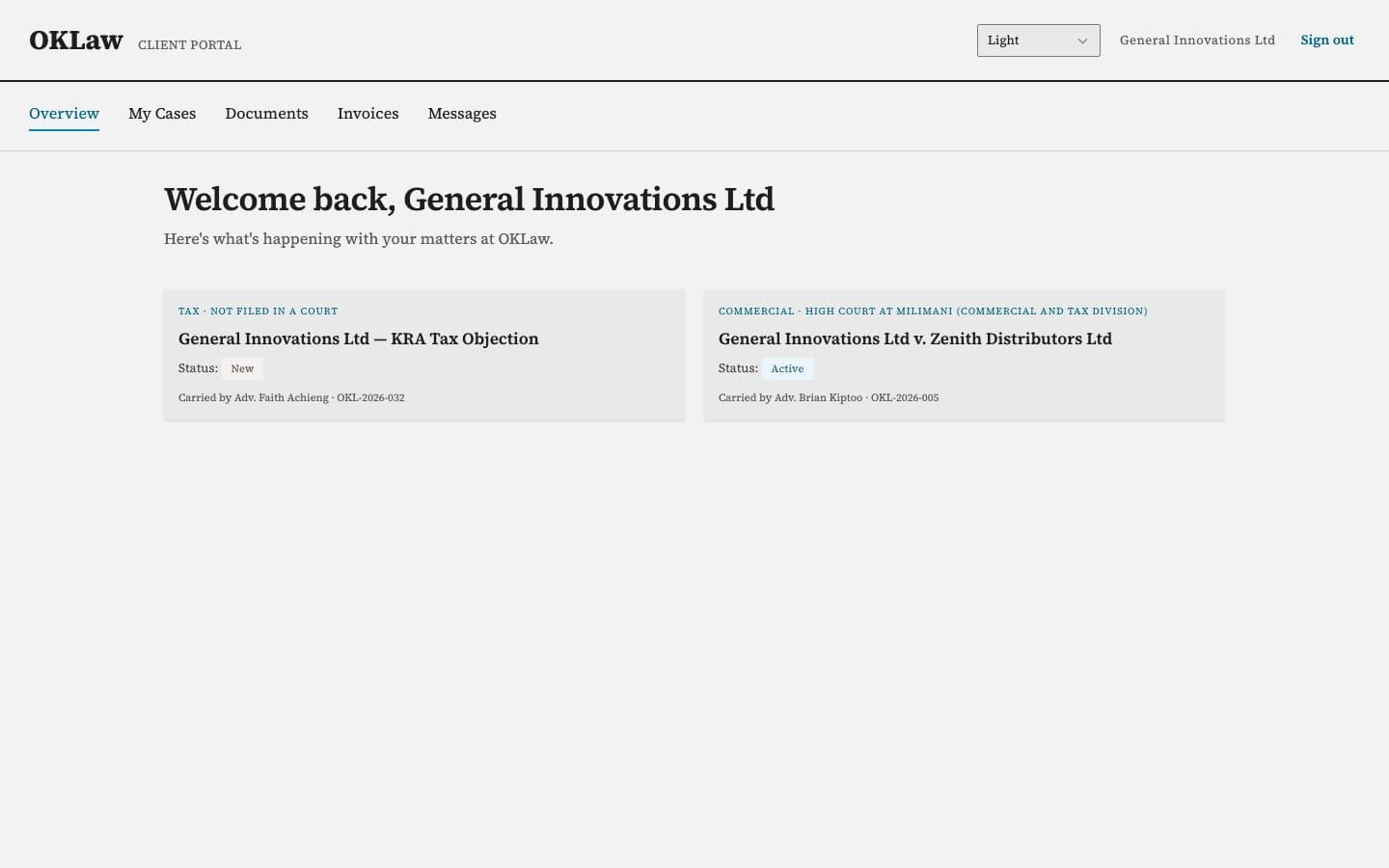The width and height of the screenshot is (1389, 868).
Task: Click 'Carried by Adv. Faith Achieng' text
Action: click(x=254, y=397)
